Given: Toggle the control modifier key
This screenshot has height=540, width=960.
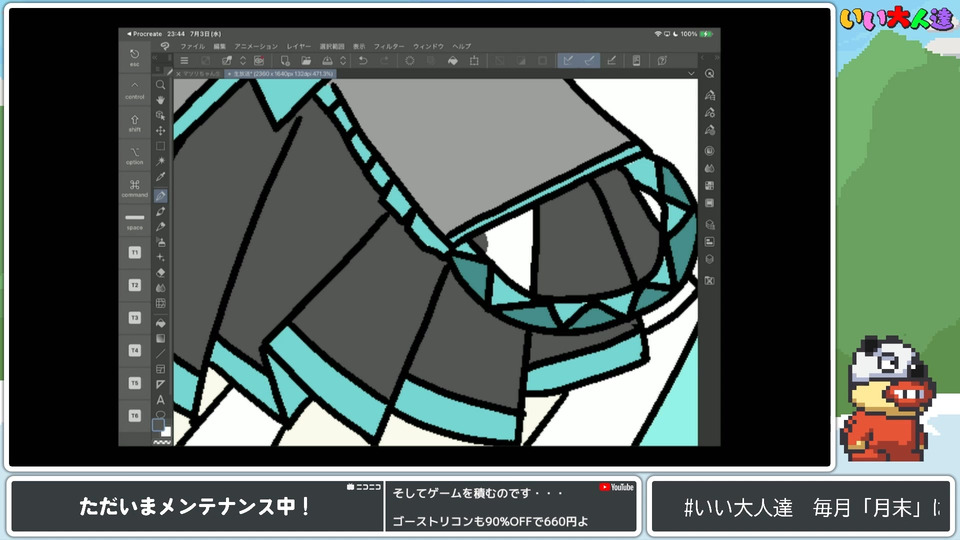Looking at the screenshot, I should pos(135,89).
